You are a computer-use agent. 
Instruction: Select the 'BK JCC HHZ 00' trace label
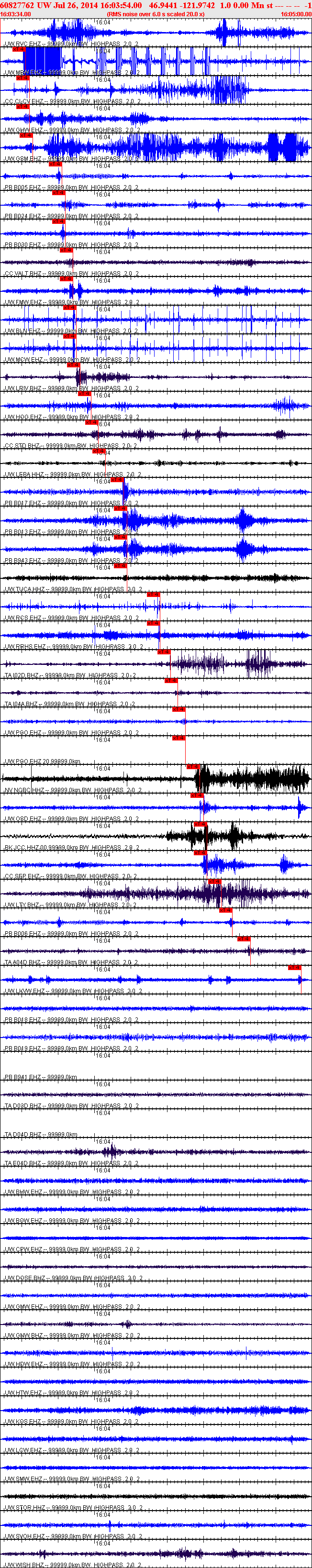pyautogui.click(x=72, y=848)
